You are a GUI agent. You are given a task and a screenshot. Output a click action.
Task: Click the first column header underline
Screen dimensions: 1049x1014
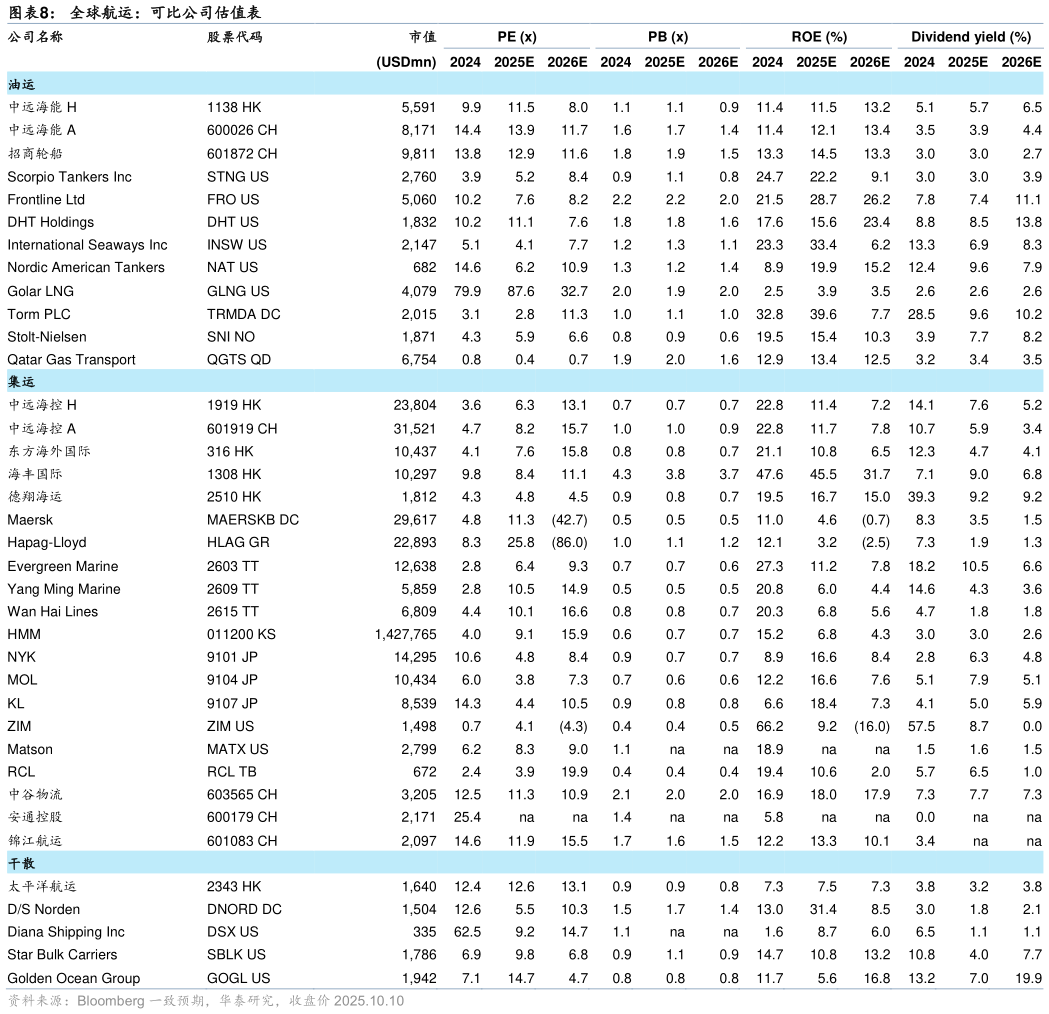(516, 47)
